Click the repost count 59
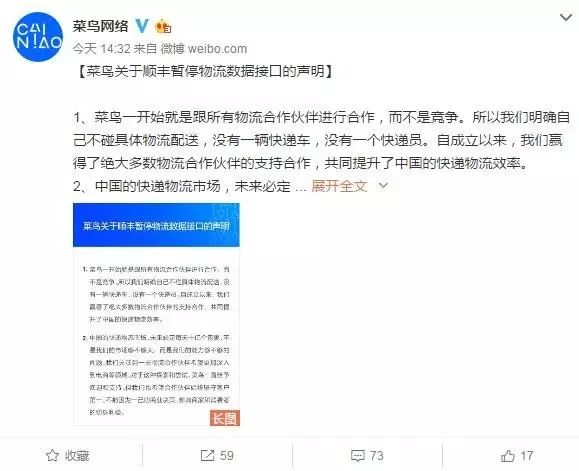 (x=226, y=456)
